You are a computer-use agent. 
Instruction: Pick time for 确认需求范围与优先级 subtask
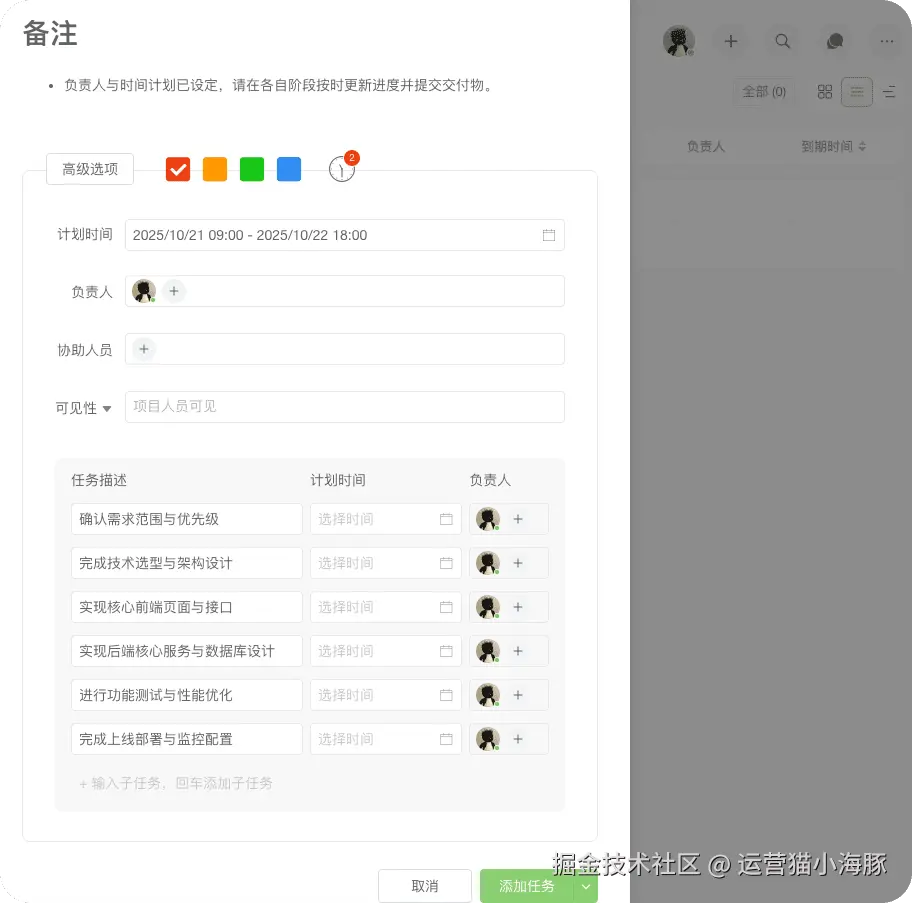[x=386, y=519]
